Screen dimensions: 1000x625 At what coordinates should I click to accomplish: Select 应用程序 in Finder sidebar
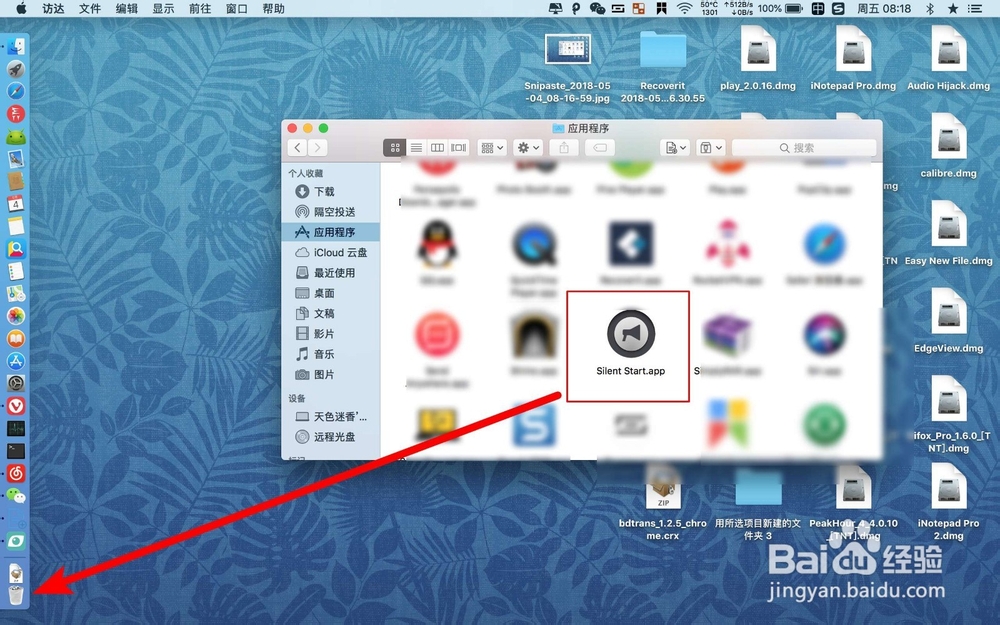coord(331,232)
